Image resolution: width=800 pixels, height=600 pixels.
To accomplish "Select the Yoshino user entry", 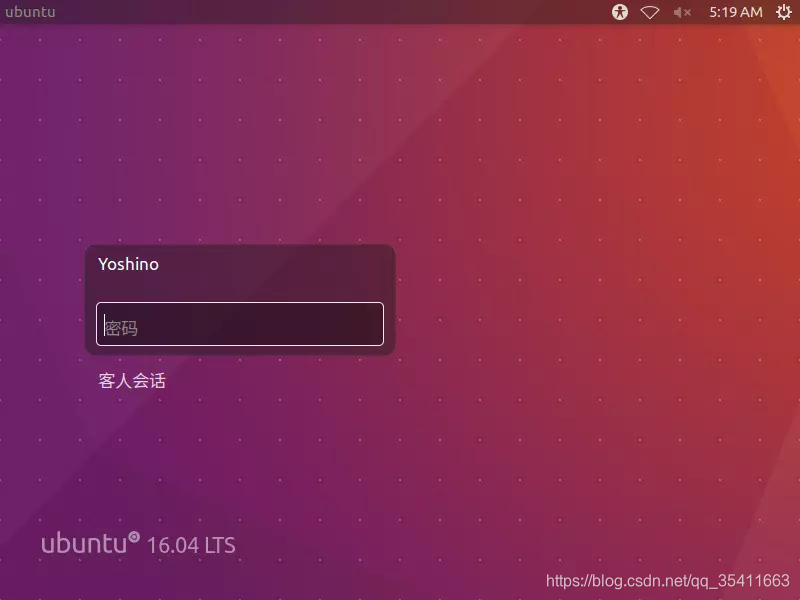I will pyautogui.click(x=128, y=264).
